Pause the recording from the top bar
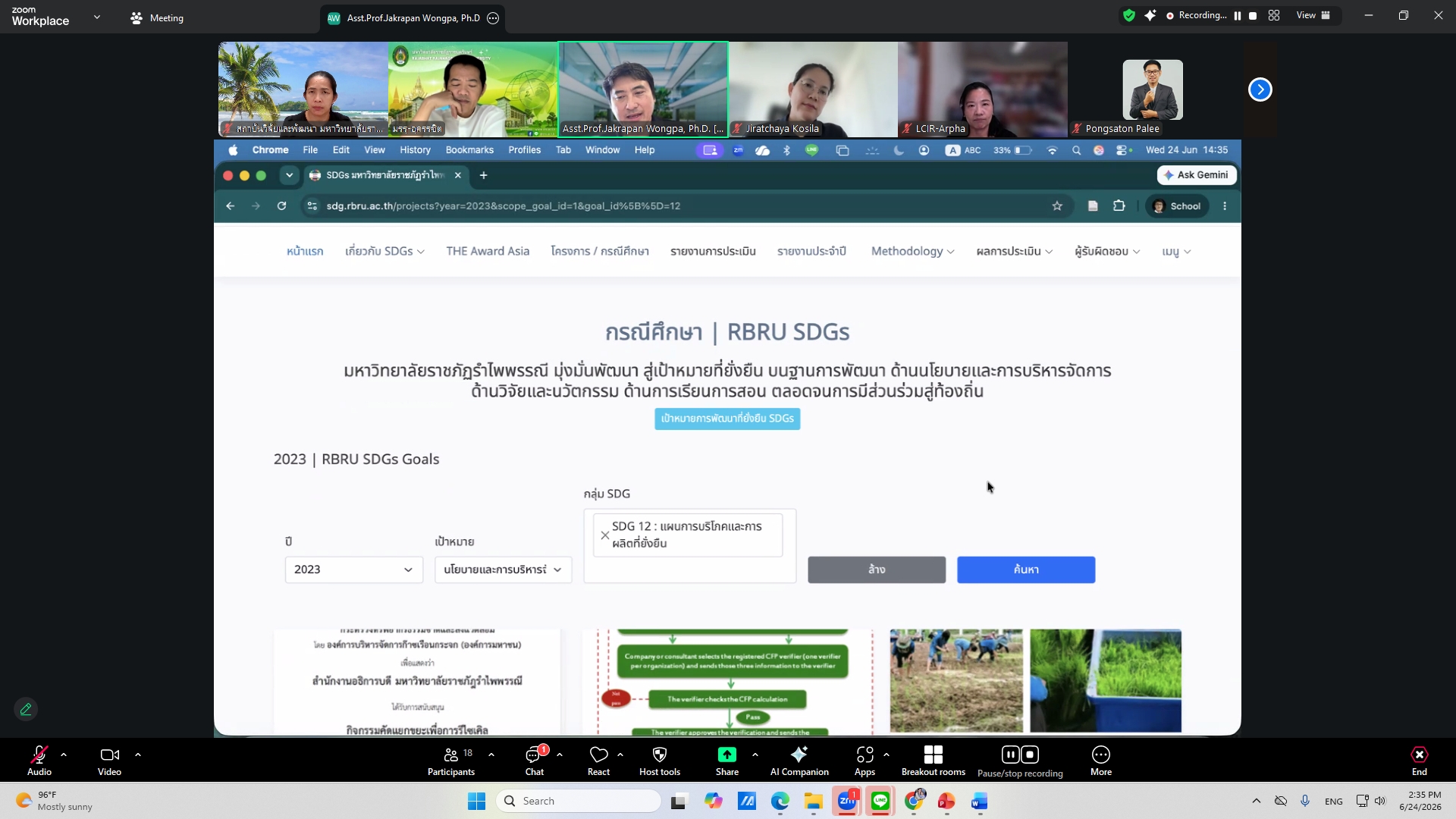The width and height of the screenshot is (1456, 819). point(1237,15)
